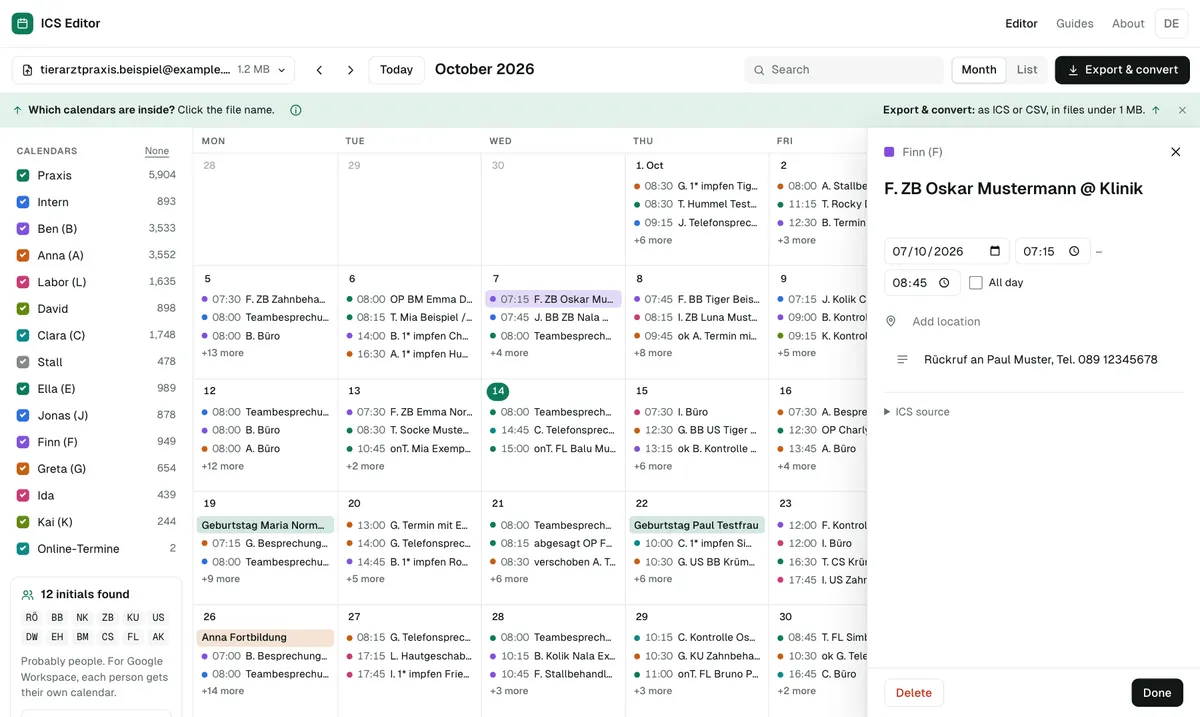This screenshot has width=1200, height=717.
Task: Toggle the Anna (A) calendar checkbox
Action: [x=23, y=255]
